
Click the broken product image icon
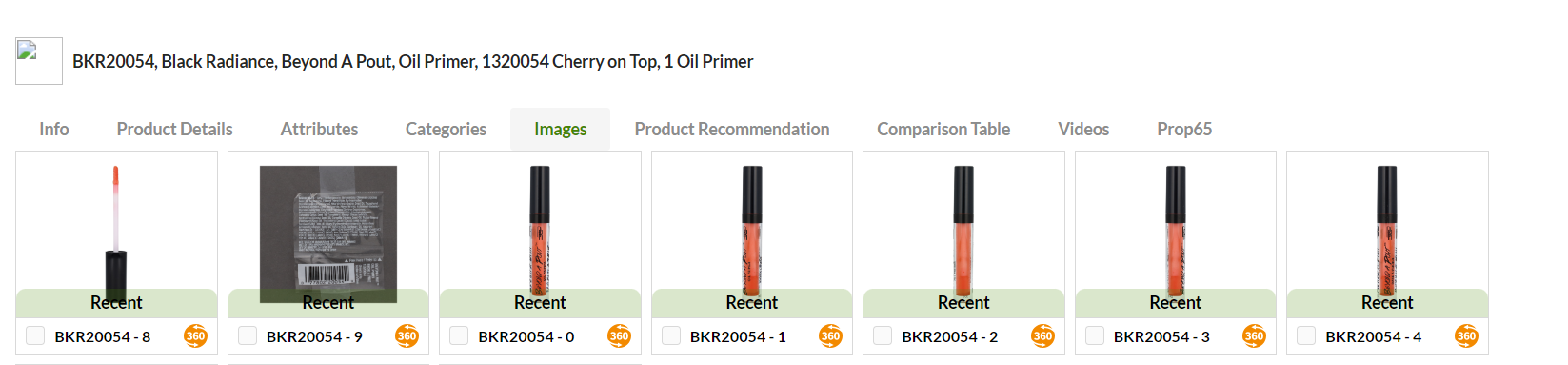point(39,61)
